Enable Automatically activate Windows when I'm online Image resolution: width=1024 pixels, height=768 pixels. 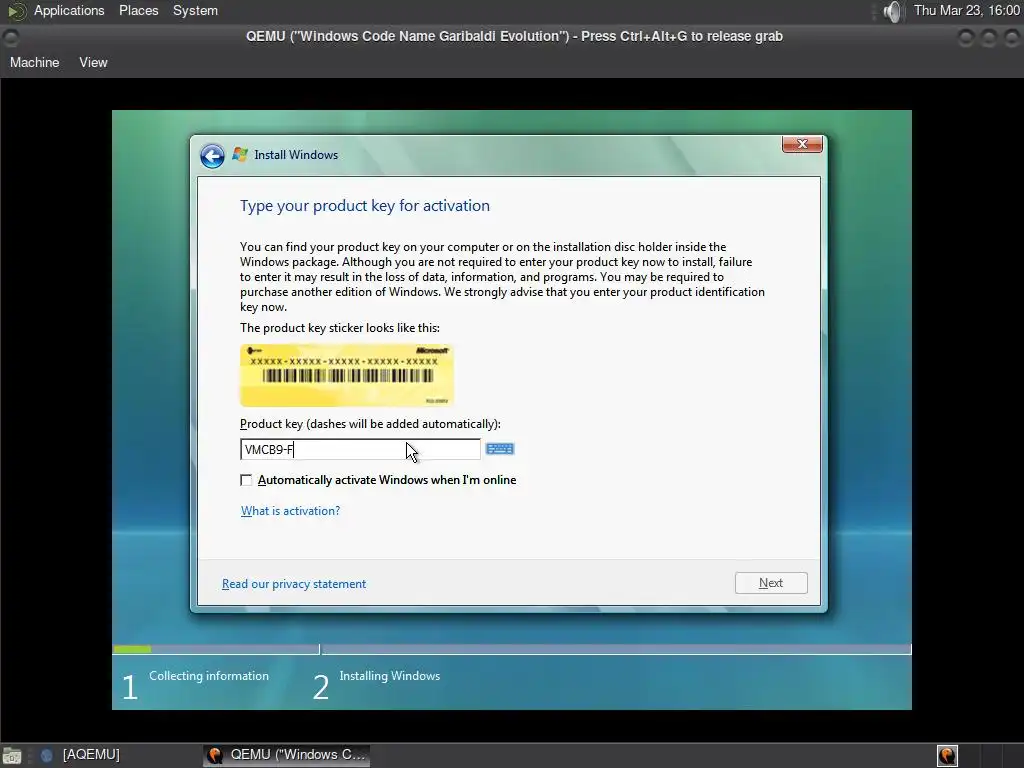coord(246,480)
